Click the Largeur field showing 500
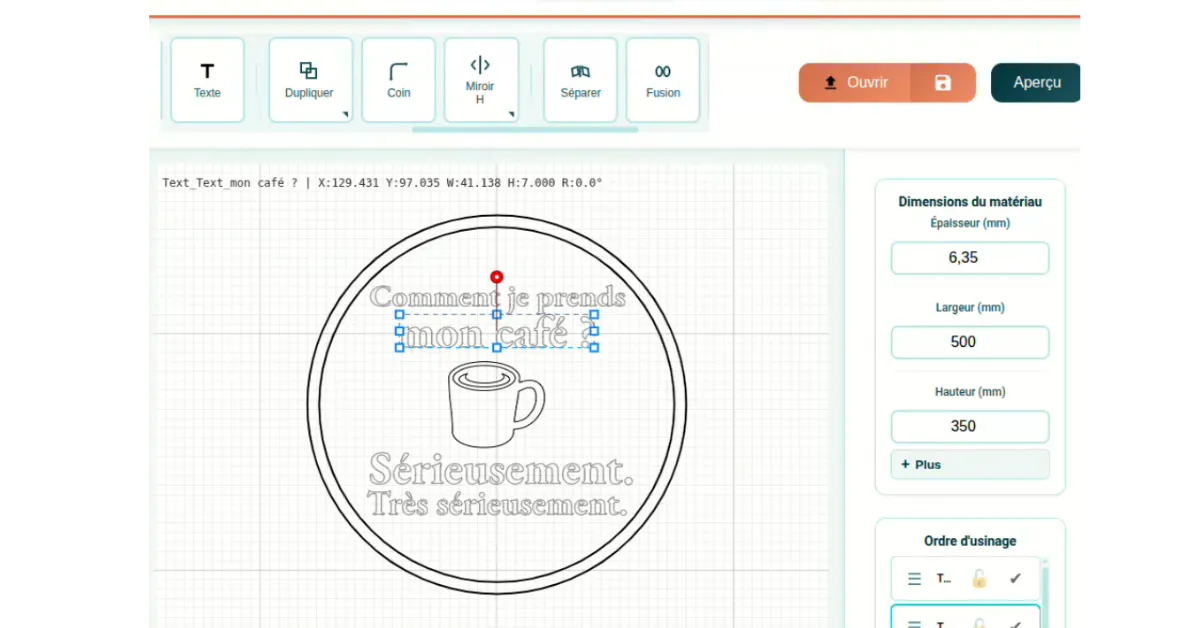This screenshot has height=628, width=1200. (970, 342)
